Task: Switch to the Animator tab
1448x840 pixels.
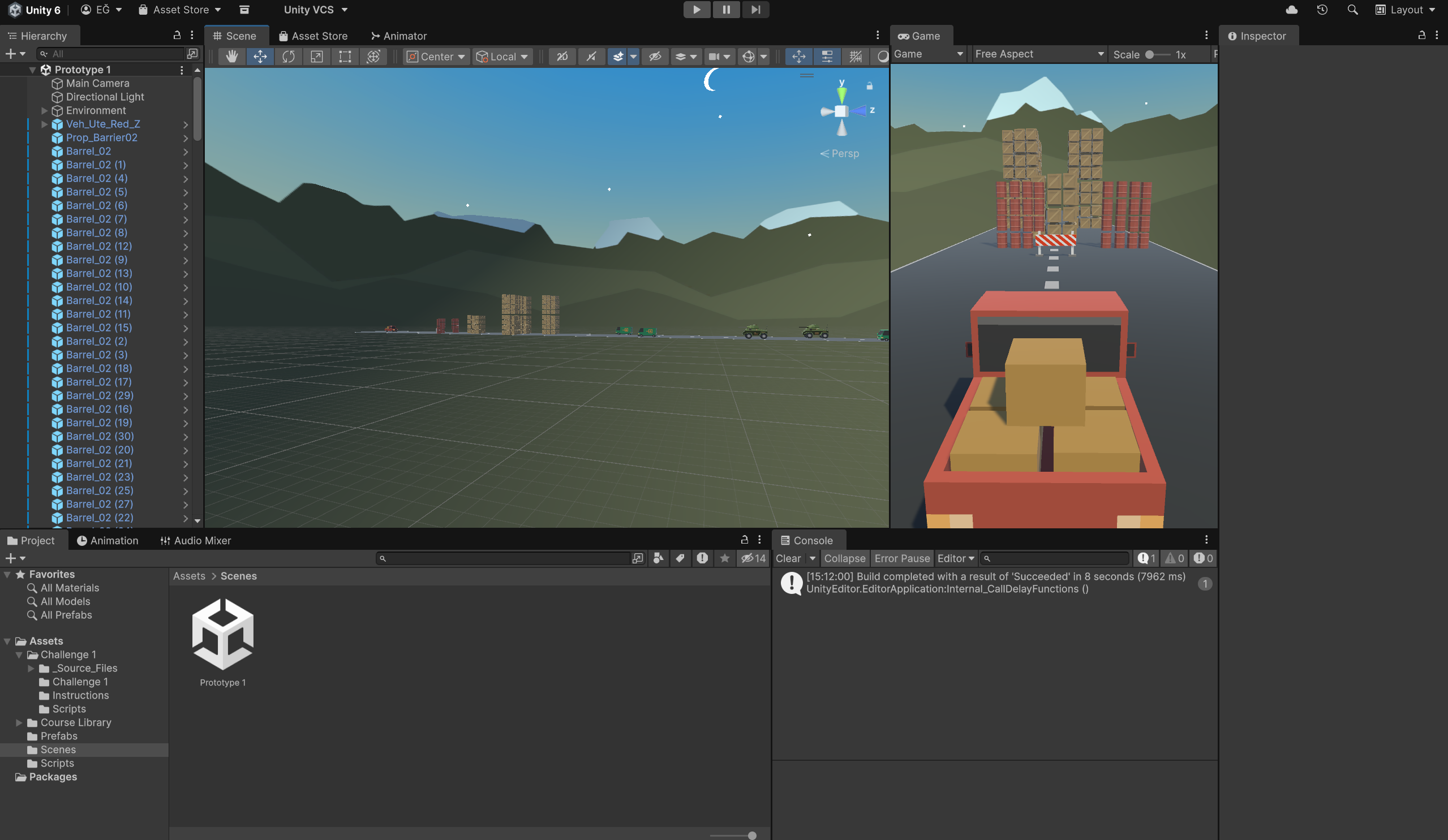Action: click(x=399, y=36)
